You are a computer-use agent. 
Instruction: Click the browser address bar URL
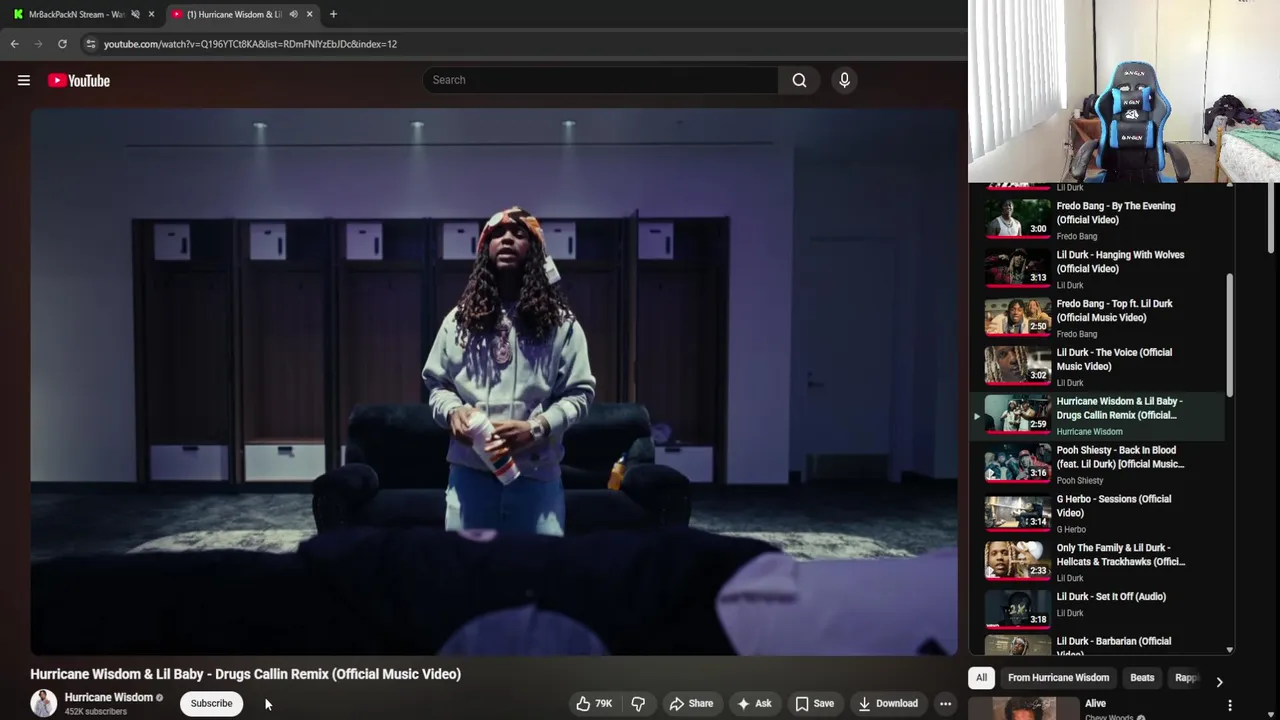tap(250, 44)
